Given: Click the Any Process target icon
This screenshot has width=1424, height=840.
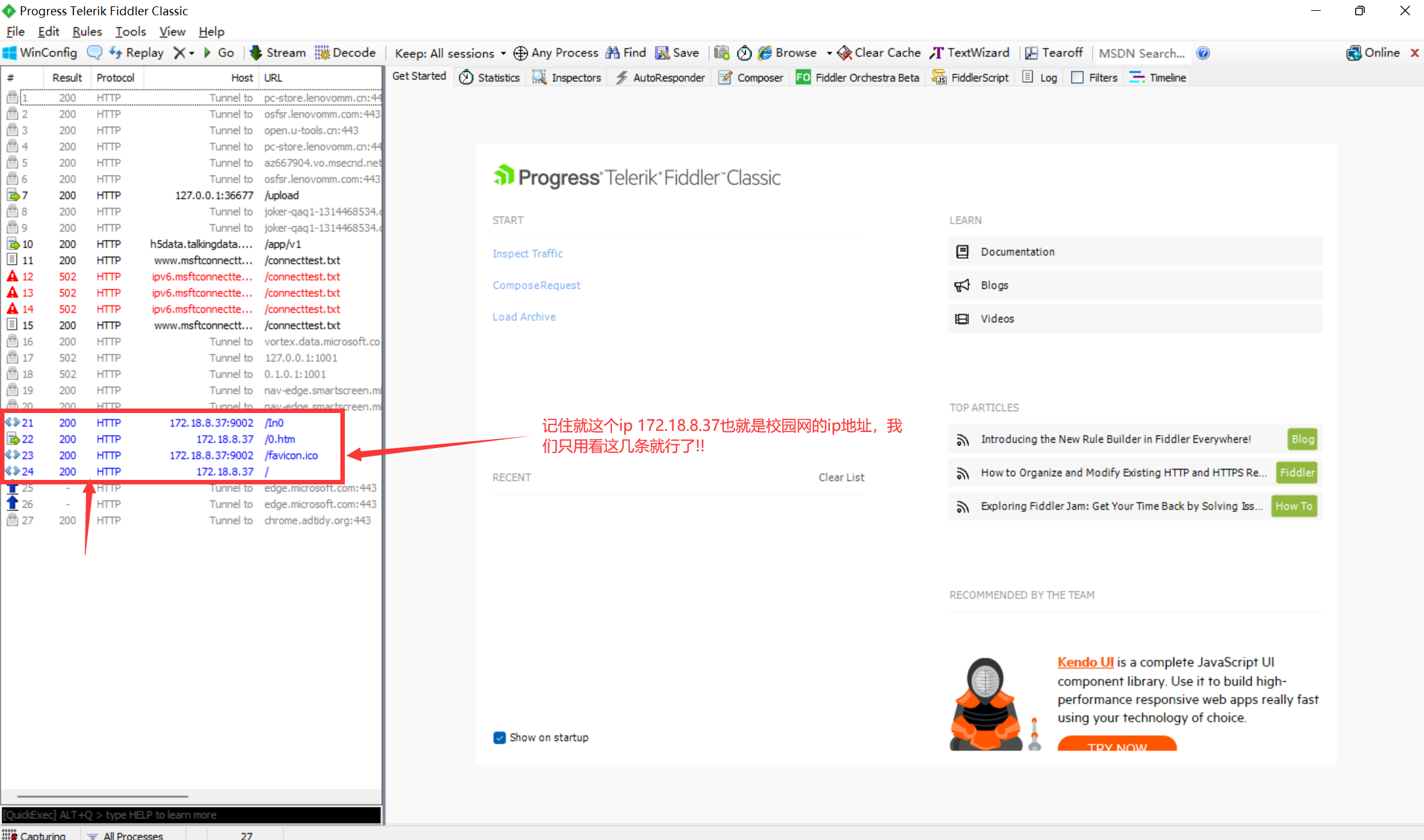Looking at the screenshot, I should coord(520,53).
